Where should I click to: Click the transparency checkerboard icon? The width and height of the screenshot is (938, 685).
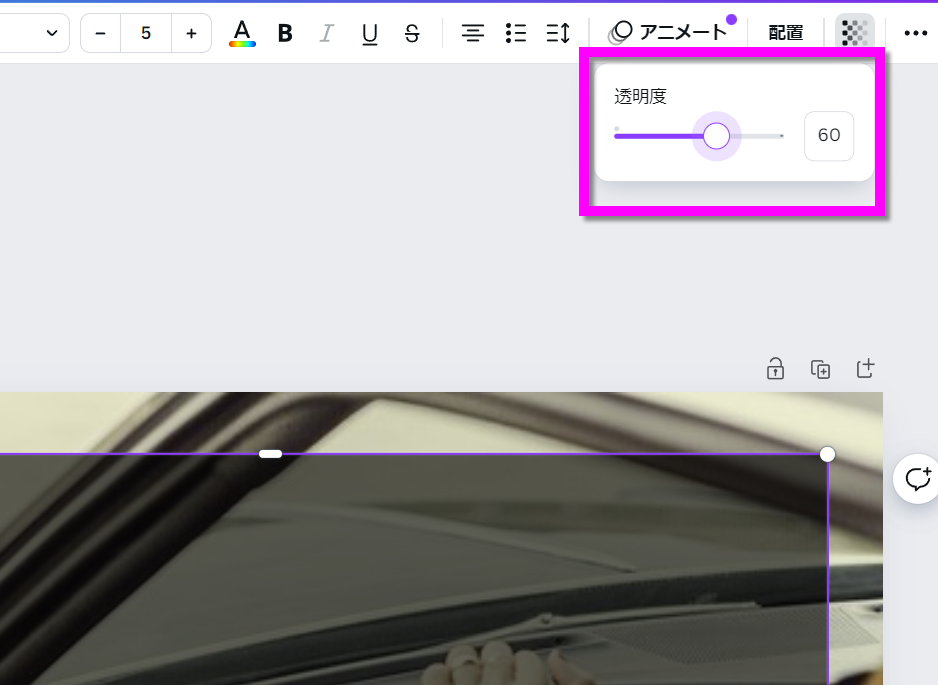coord(855,33)
